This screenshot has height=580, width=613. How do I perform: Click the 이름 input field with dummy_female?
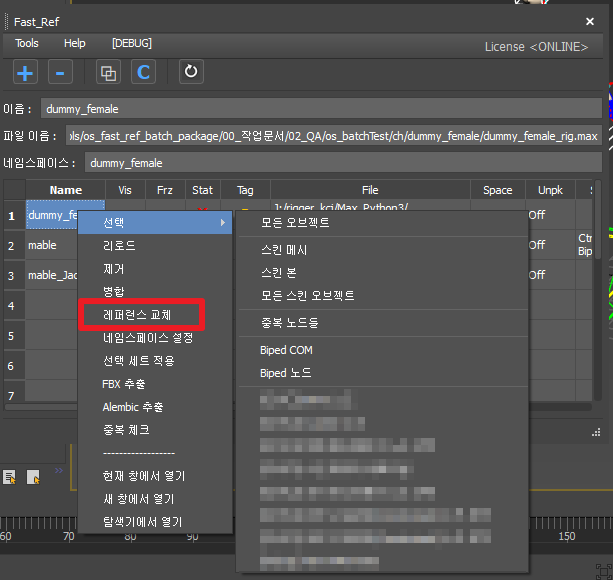[x=321, y=109]
